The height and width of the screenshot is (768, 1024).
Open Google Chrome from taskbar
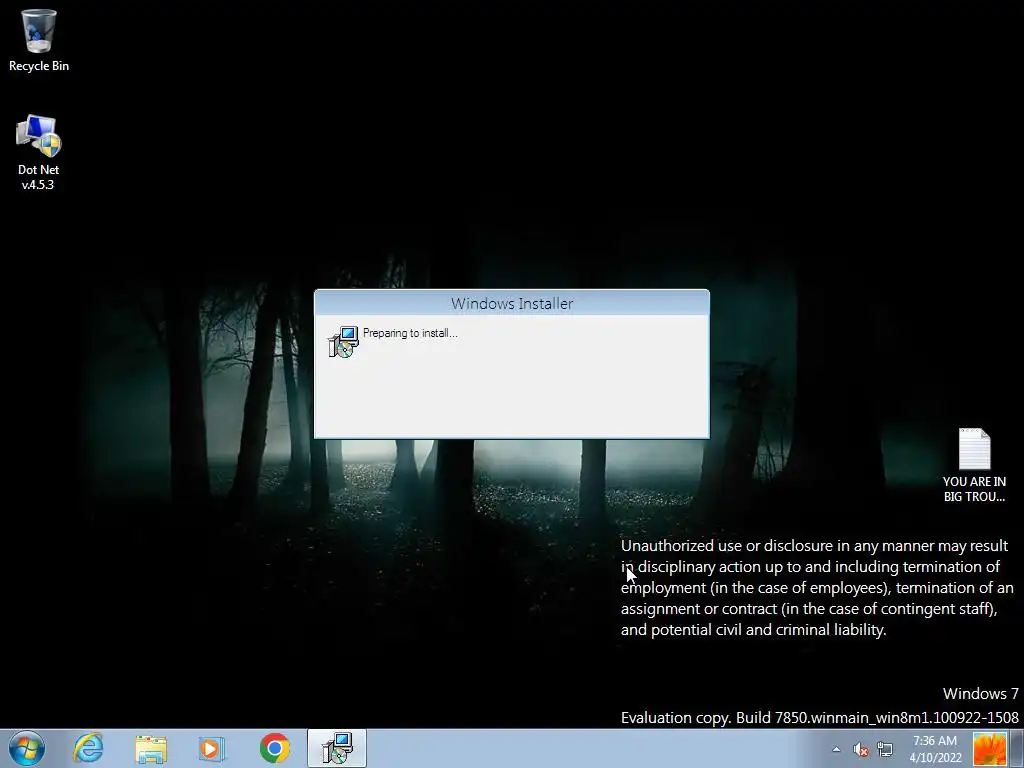click(x=274, y=748)
